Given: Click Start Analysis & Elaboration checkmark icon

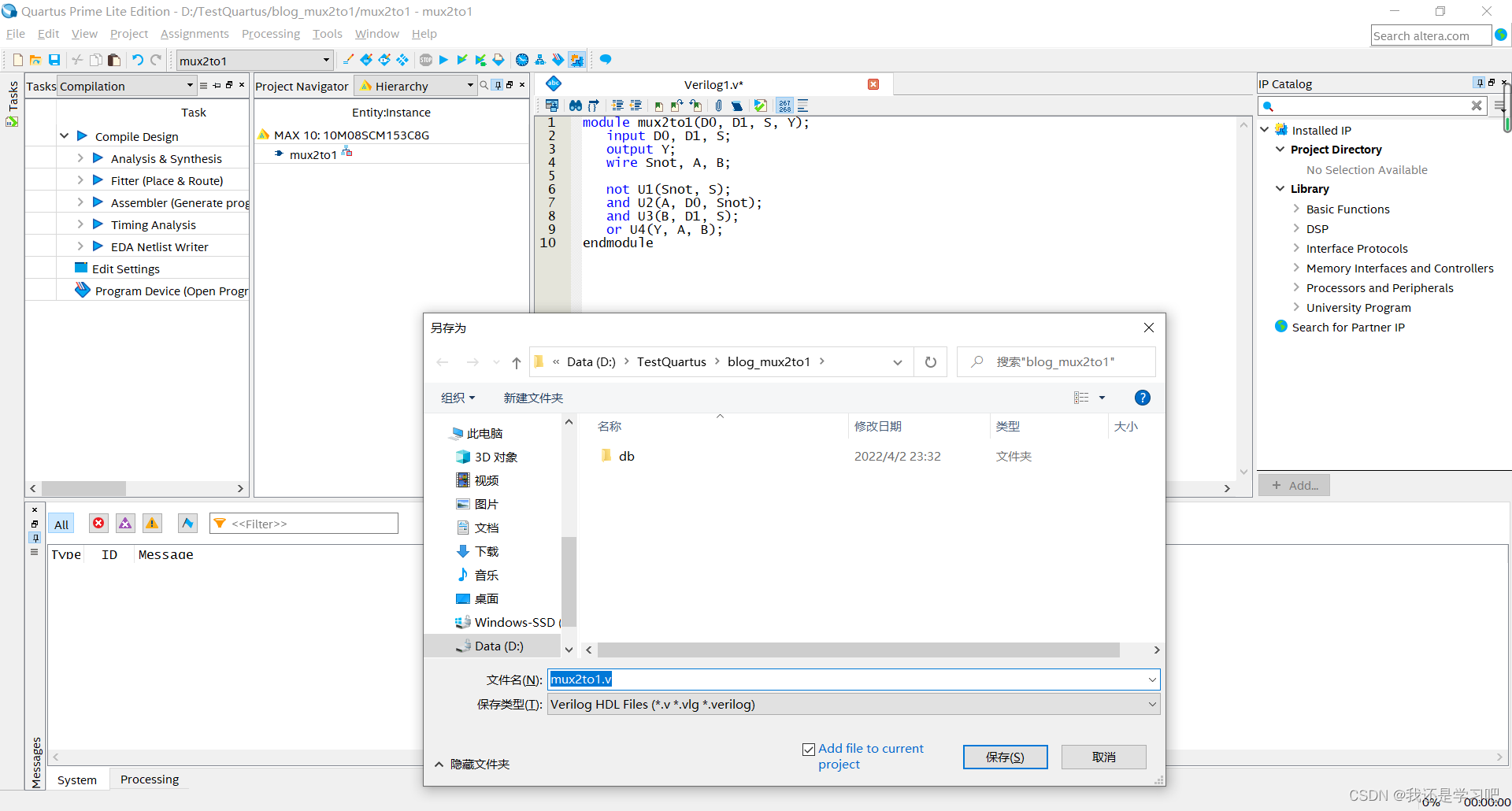Looking at the screenshot, I should 462,60.
